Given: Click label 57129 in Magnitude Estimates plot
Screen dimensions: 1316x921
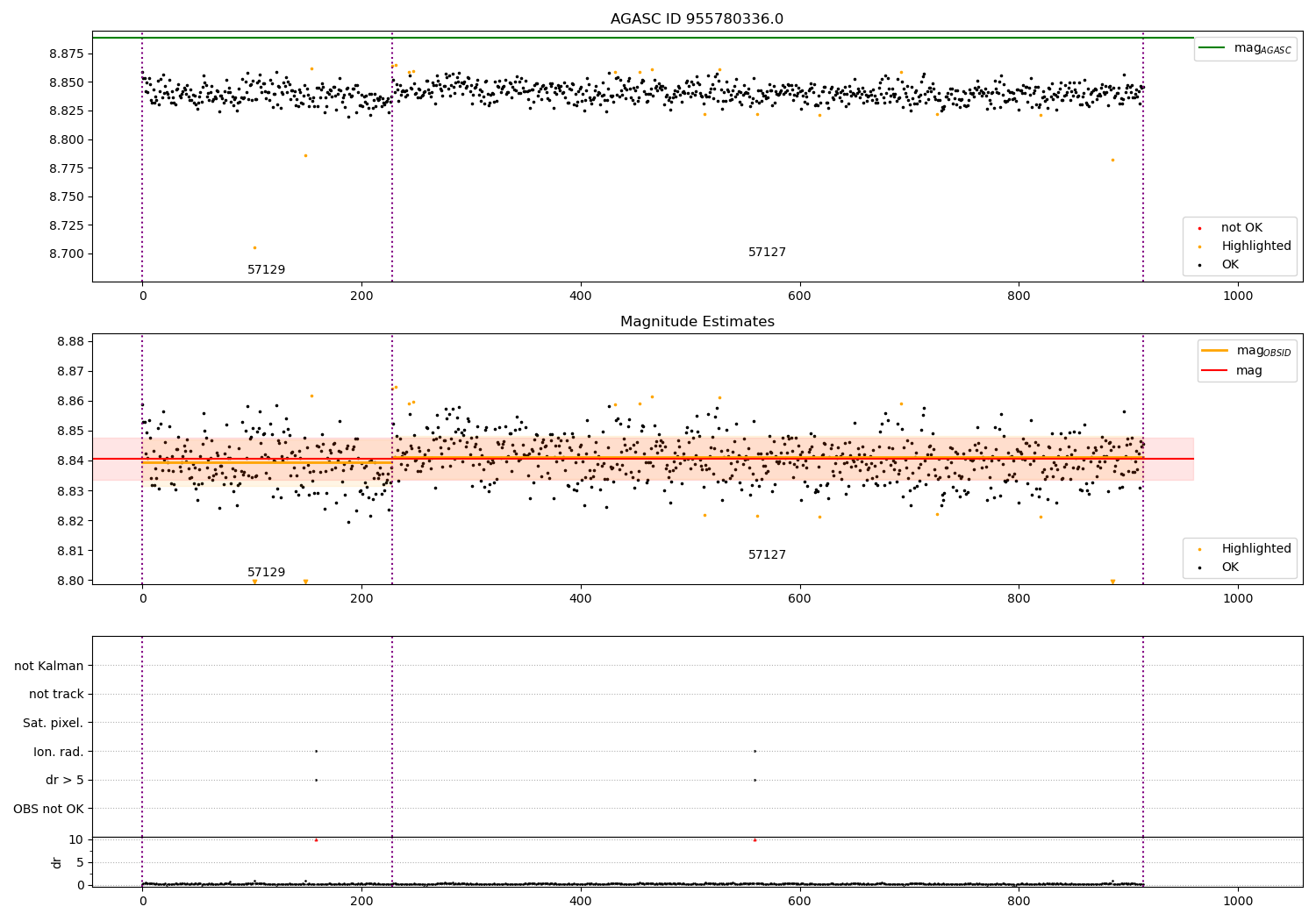Looking at the screenshot, I should point(266,573).
